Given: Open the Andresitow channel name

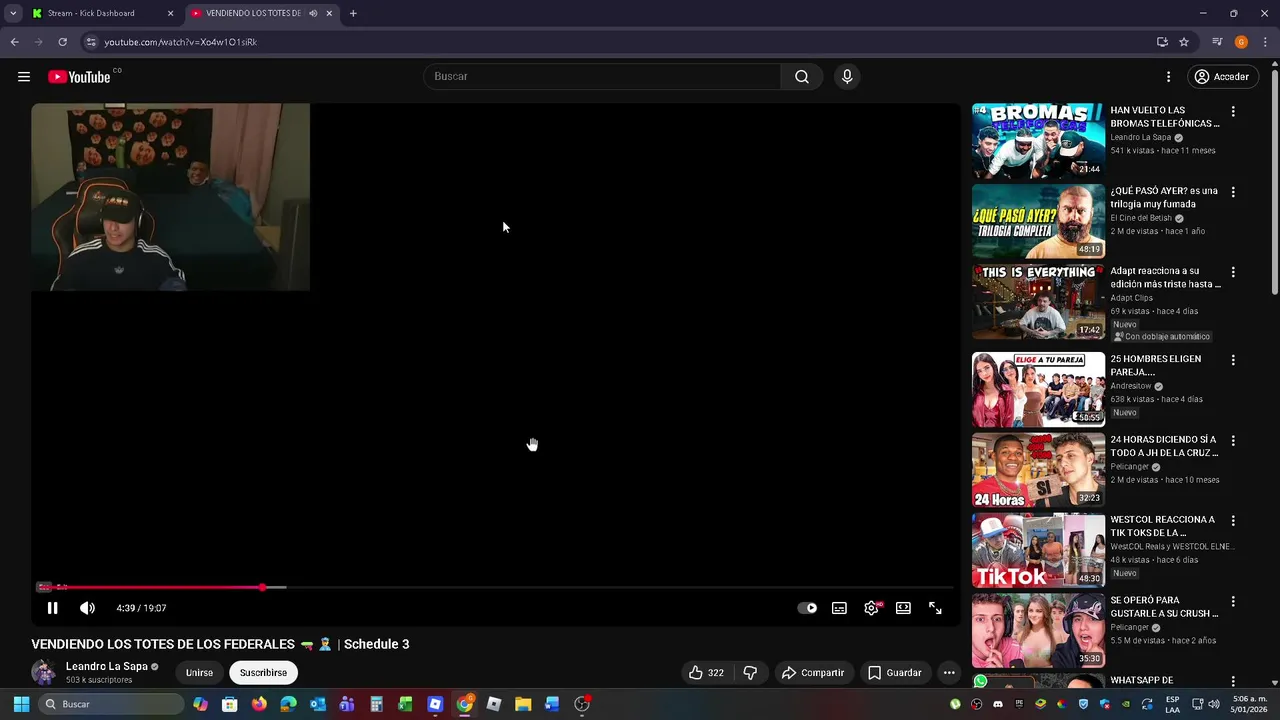Looking at the screenshot, I should [1131, 386].
